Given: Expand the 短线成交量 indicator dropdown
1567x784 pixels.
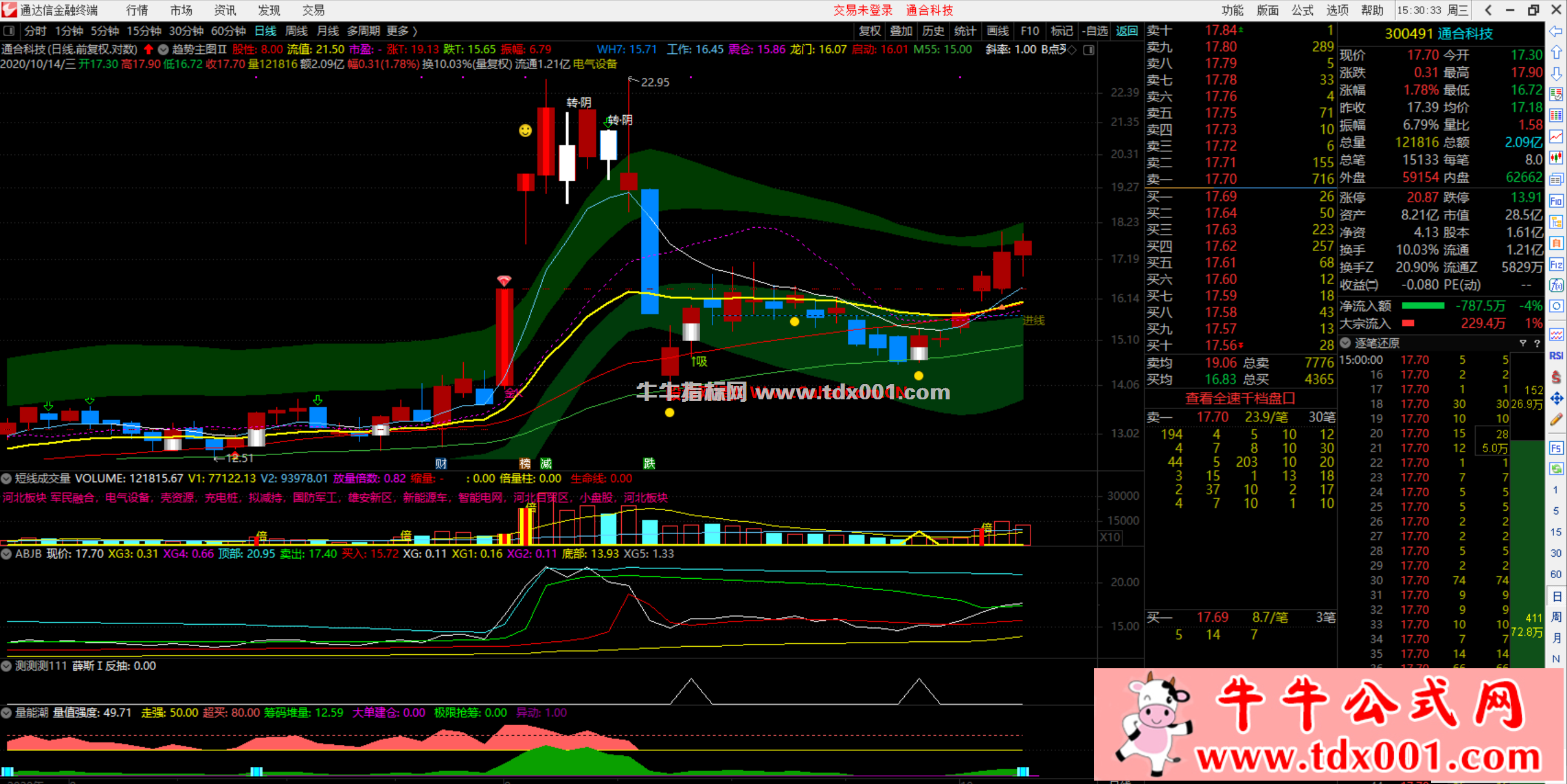Looking at the screenshot, I should click(7, 478).
